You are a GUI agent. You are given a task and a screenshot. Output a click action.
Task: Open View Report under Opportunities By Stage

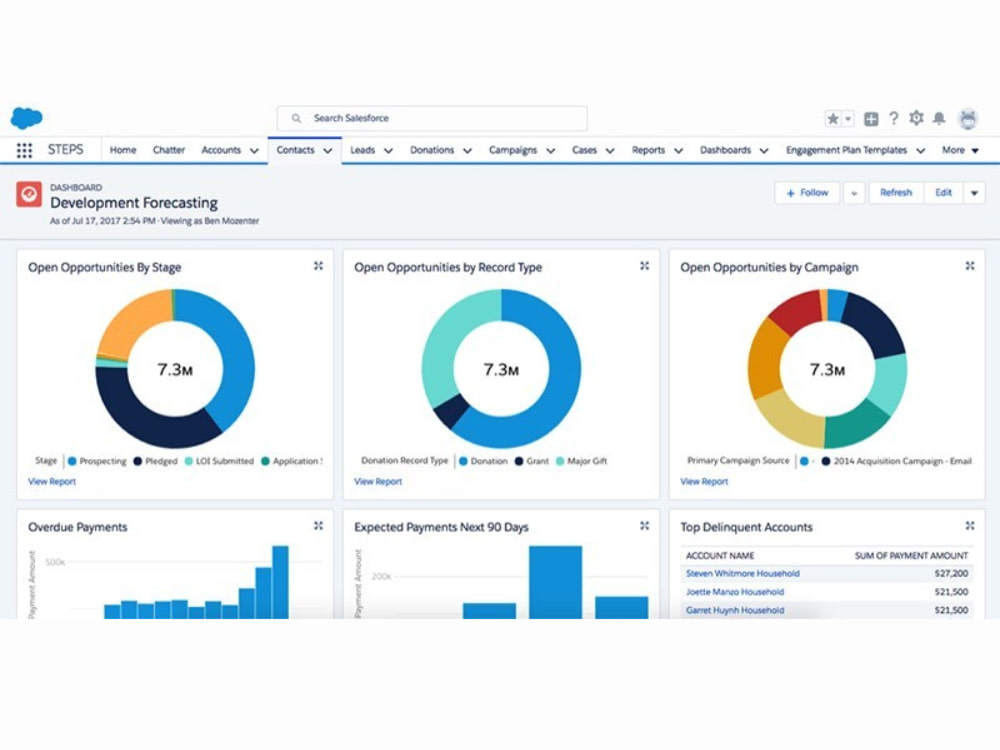52,482
